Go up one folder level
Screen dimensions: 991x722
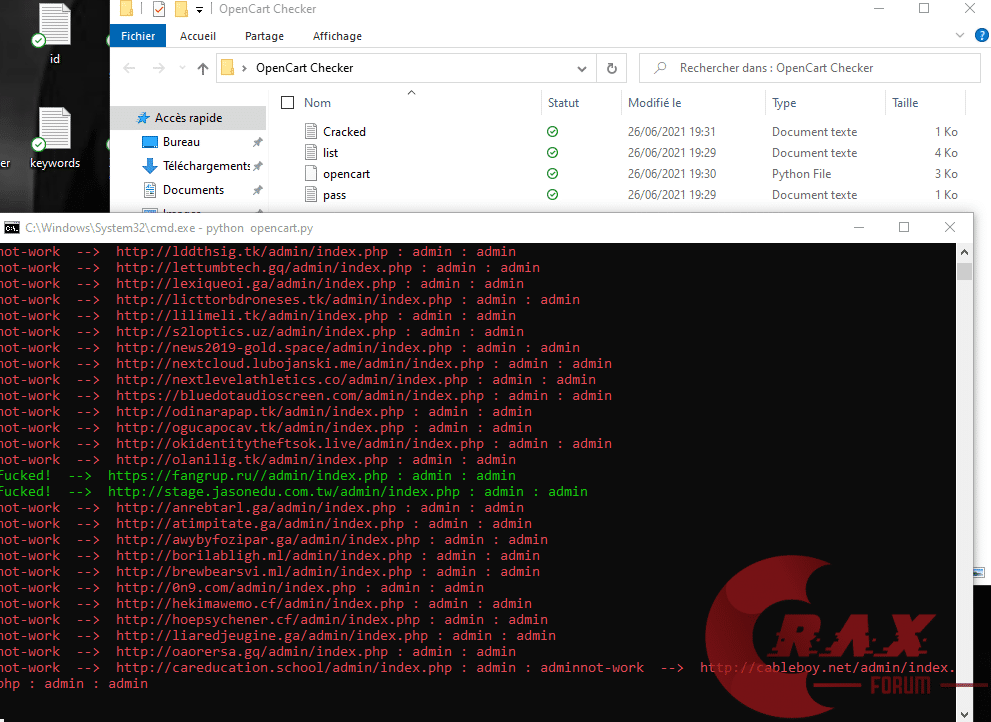(203, 68)
